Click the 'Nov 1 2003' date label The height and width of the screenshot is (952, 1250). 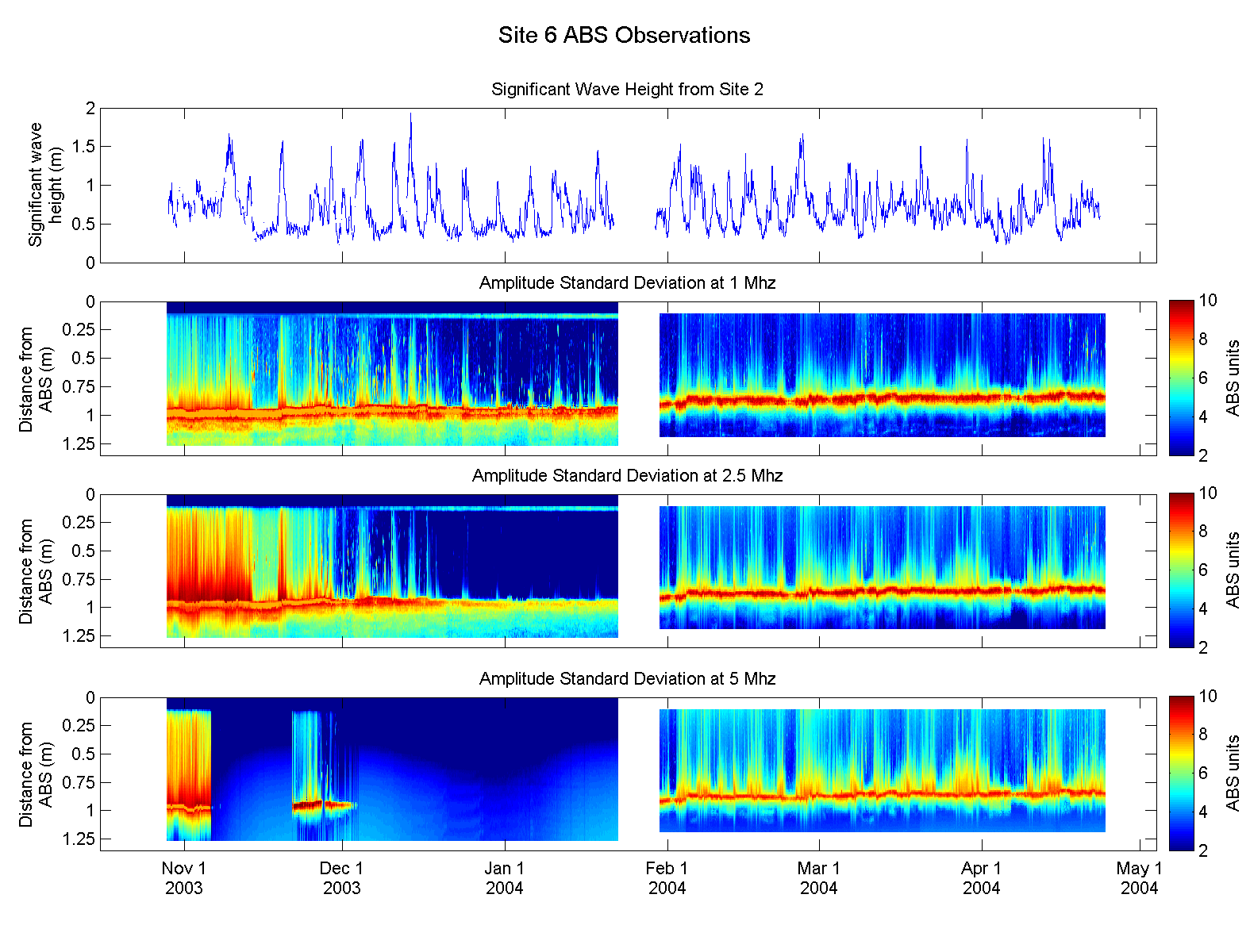pyautogui.click(x=184, y=878)
